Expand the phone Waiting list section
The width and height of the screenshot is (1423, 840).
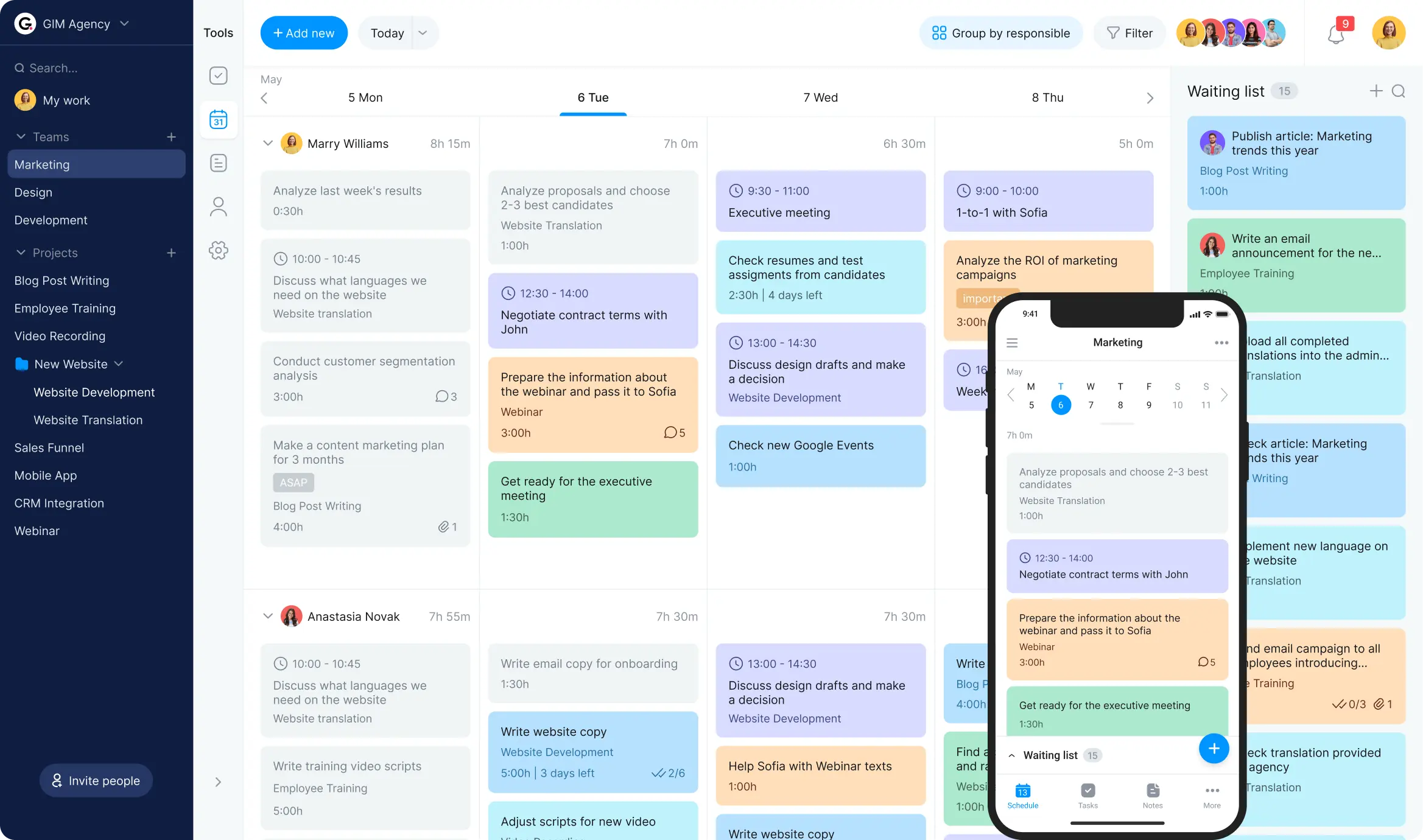click(x=1011, y=755)
